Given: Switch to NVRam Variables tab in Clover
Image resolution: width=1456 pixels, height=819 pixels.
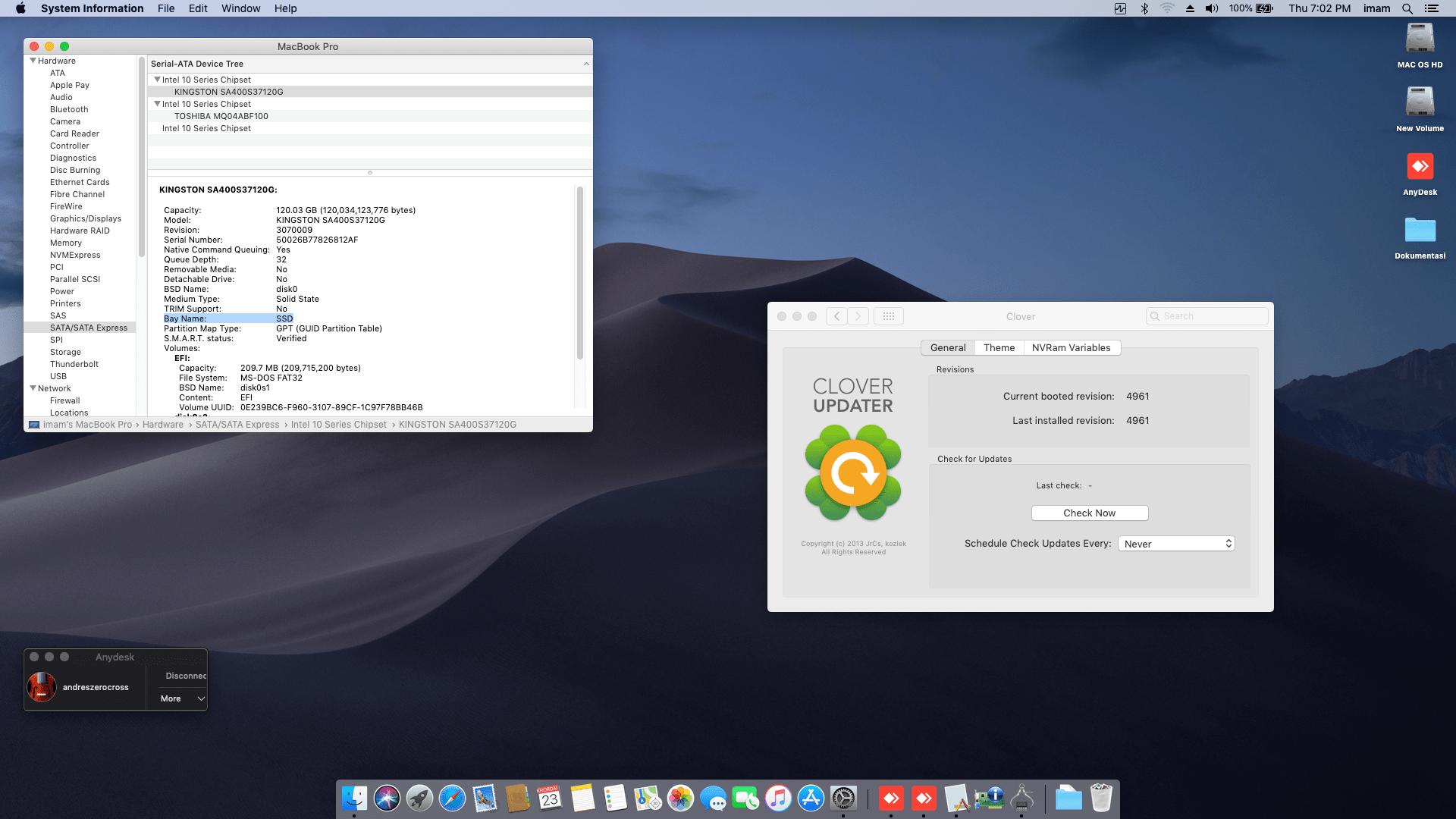Looking at the screenshot, I should tap(1071, 347).
